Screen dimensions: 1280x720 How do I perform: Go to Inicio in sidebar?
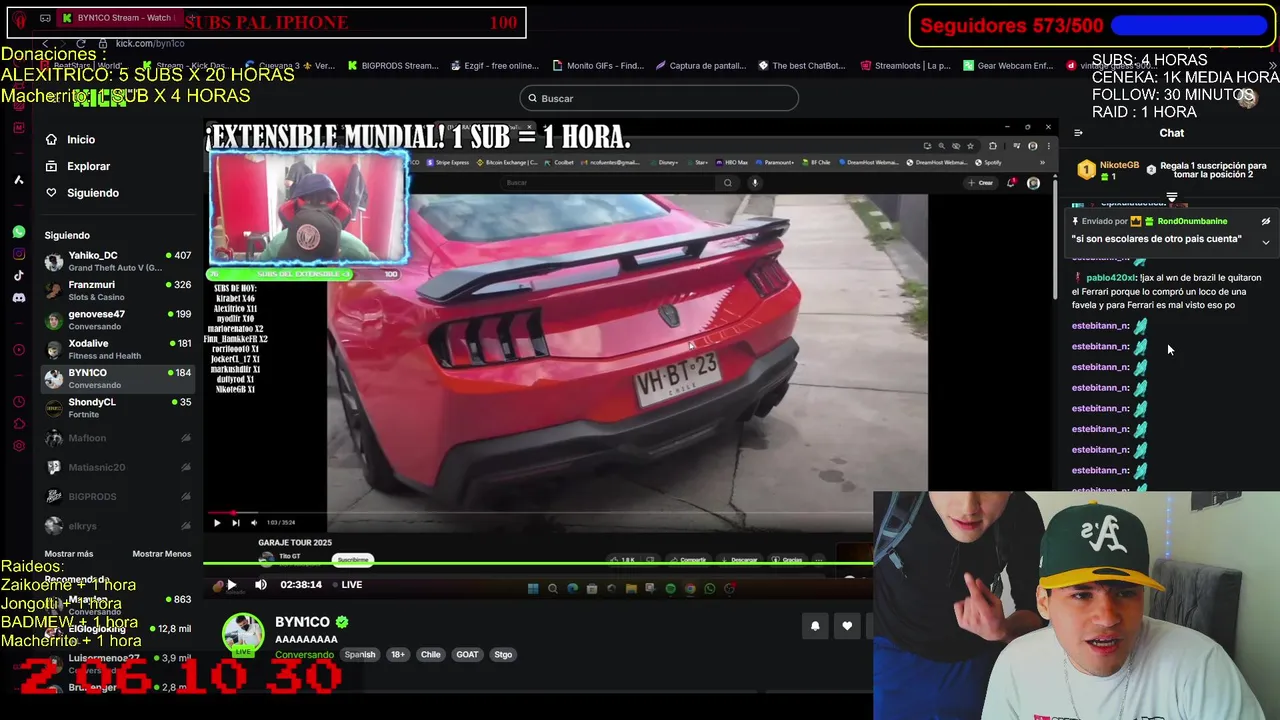tap(81, 139)
